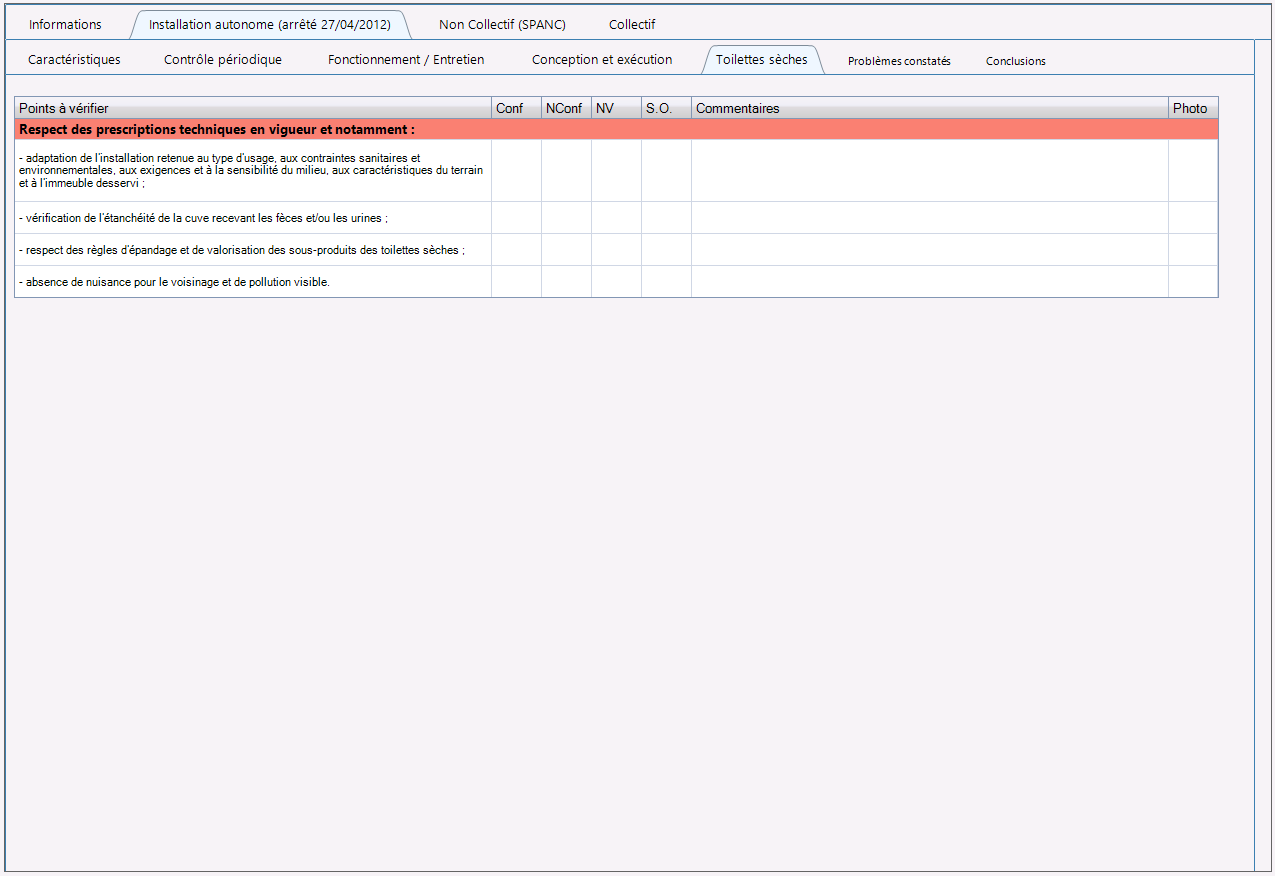Go to the Conclusions sub-tab

pyautogui.click(x=1016, y=61)
